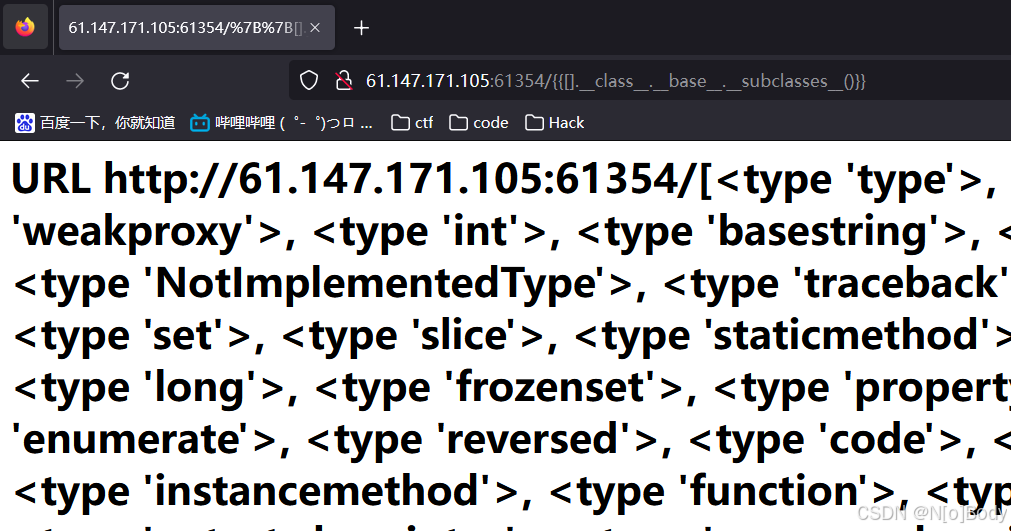Select the 61.147.171.105:61354 browser tab
The image size is (1011, 531).
tap(197, 28)
